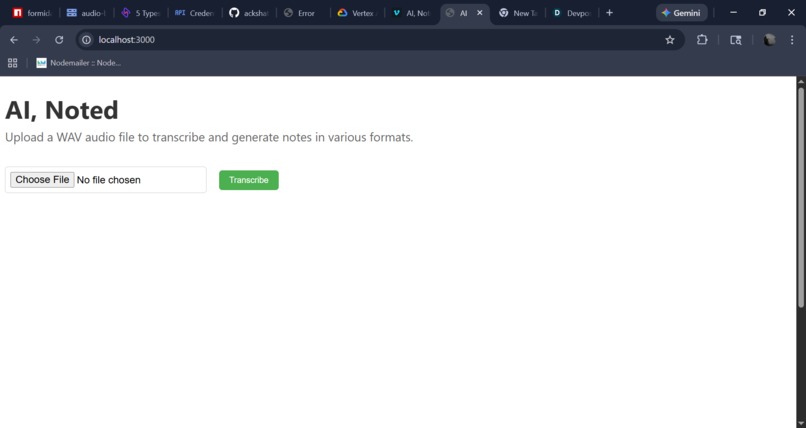Screen dimensions: 806x428
Task: Go back using the browser back arrow
Action: 14,40
